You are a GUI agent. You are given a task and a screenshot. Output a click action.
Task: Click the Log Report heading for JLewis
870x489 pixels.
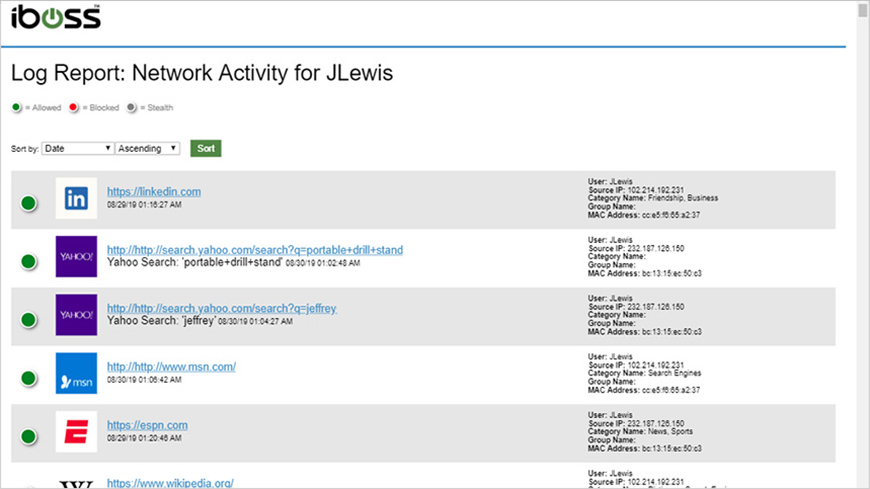pyautogui.click(x=202, y=73)
